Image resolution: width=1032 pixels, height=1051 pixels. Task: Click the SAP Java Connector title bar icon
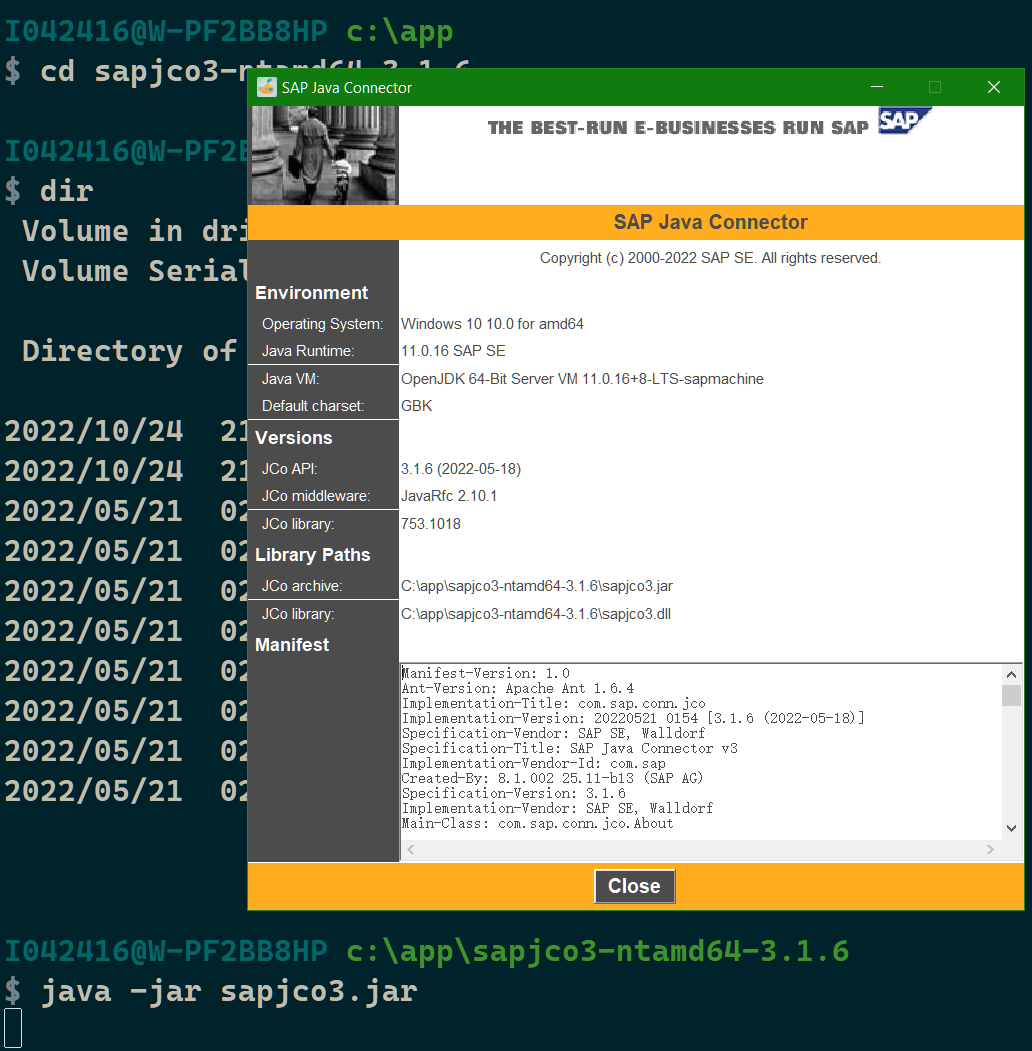tap(267, 87)
